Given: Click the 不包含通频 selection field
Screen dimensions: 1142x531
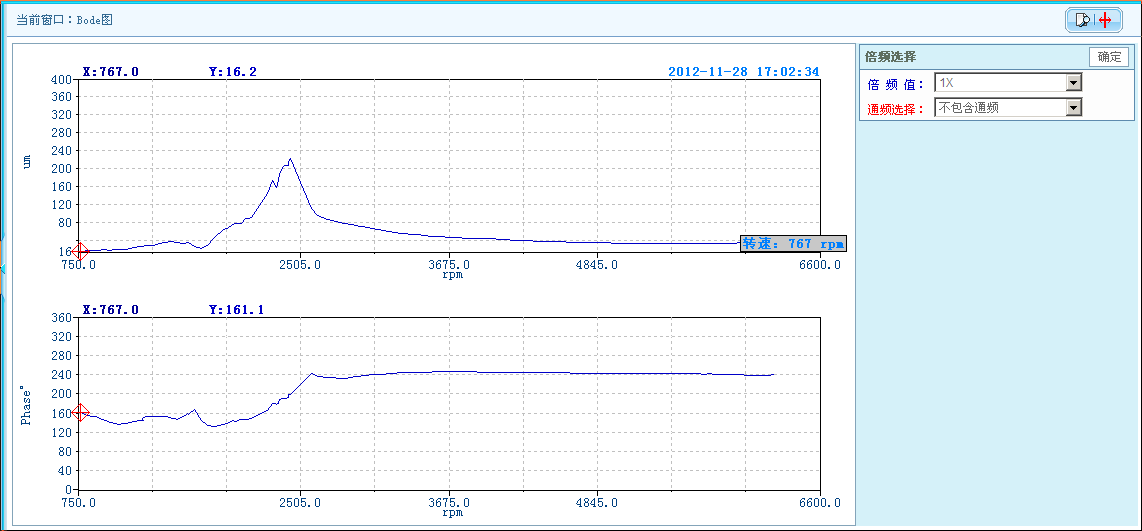Looking at the screenshot, I should click(x=999, y=107).
